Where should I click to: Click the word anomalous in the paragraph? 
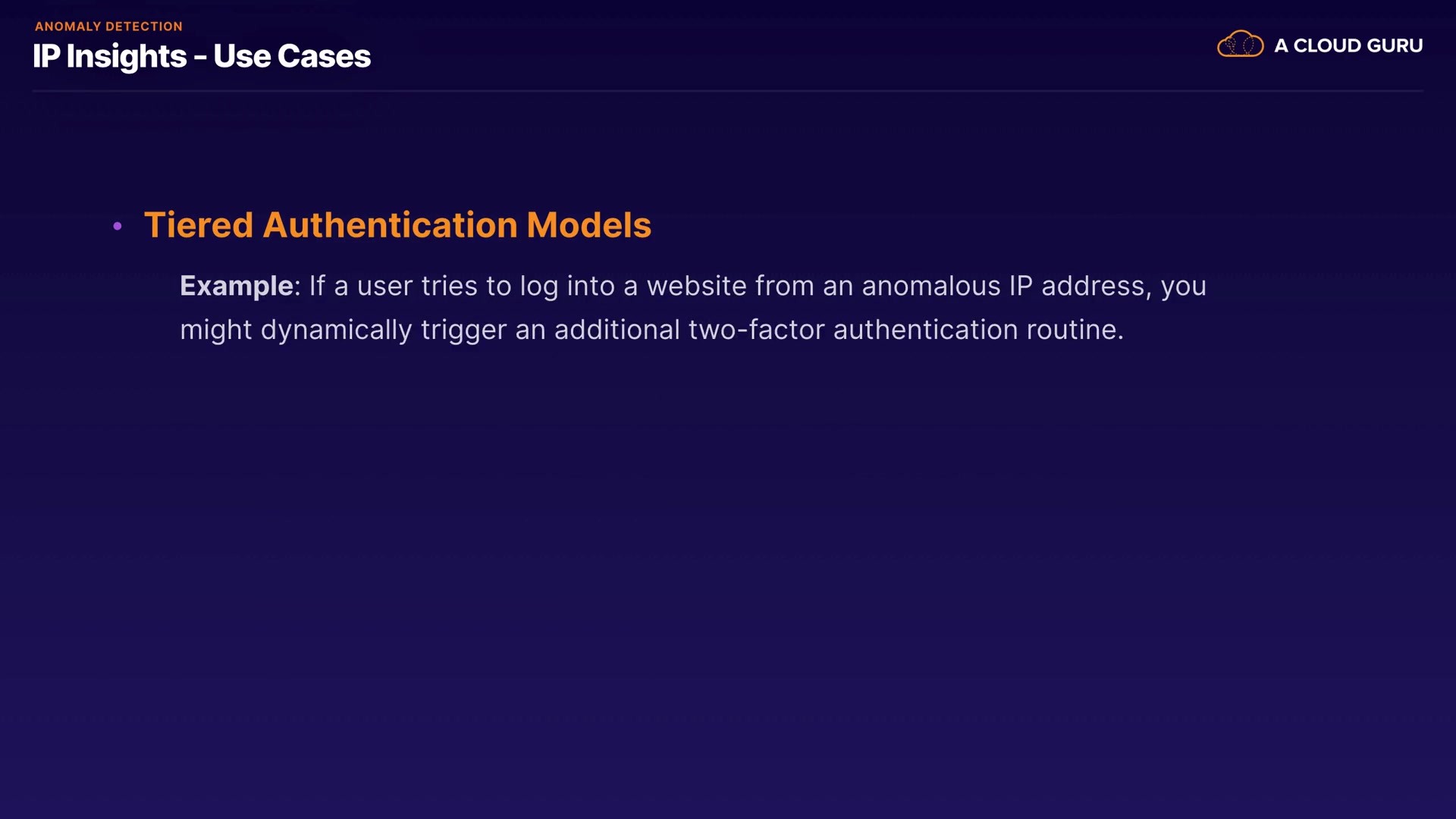pos(930,286)
